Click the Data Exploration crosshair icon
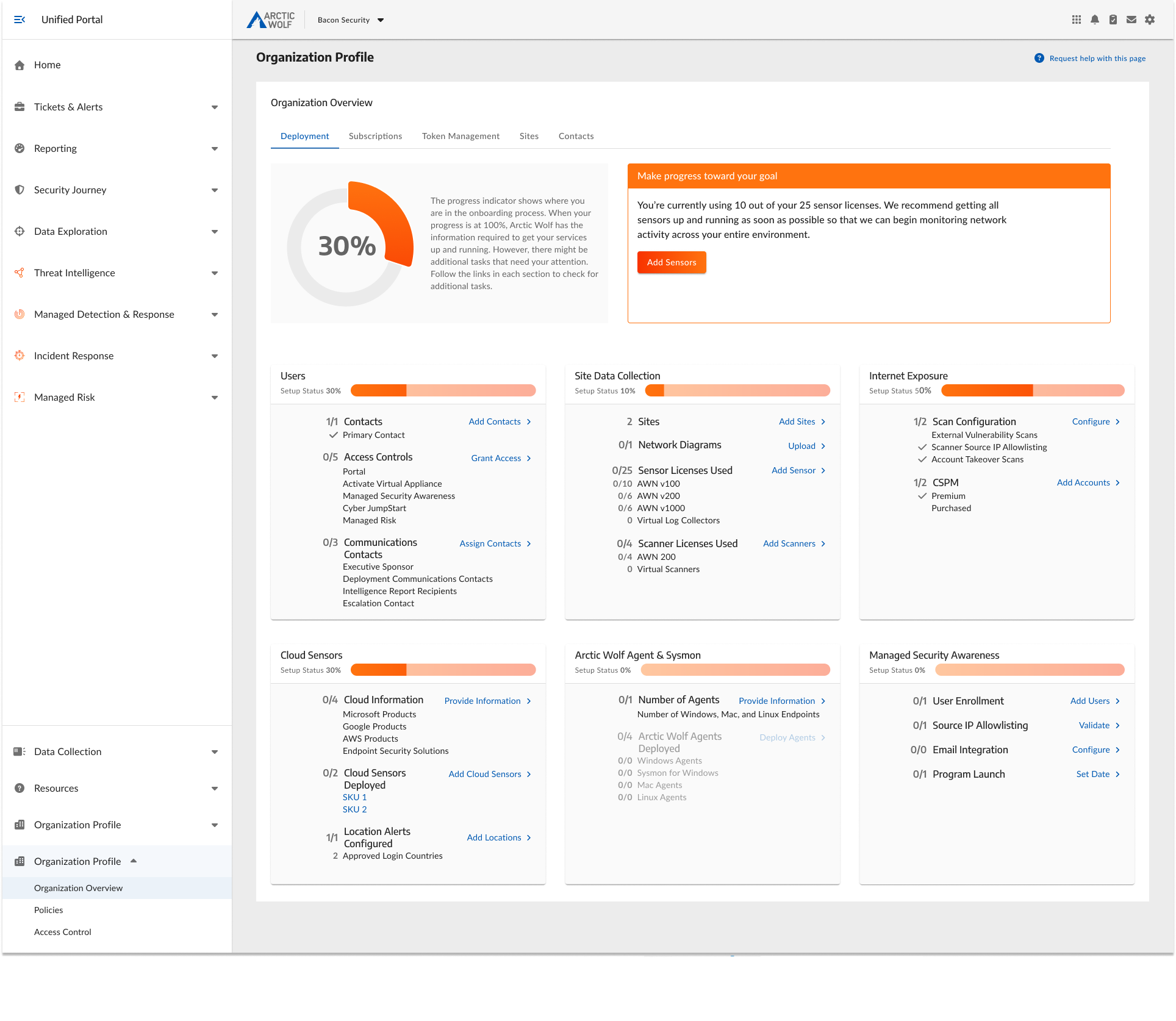Image resolution: width=1176 pixels, height=1021 pixels. tap(20, 231)
